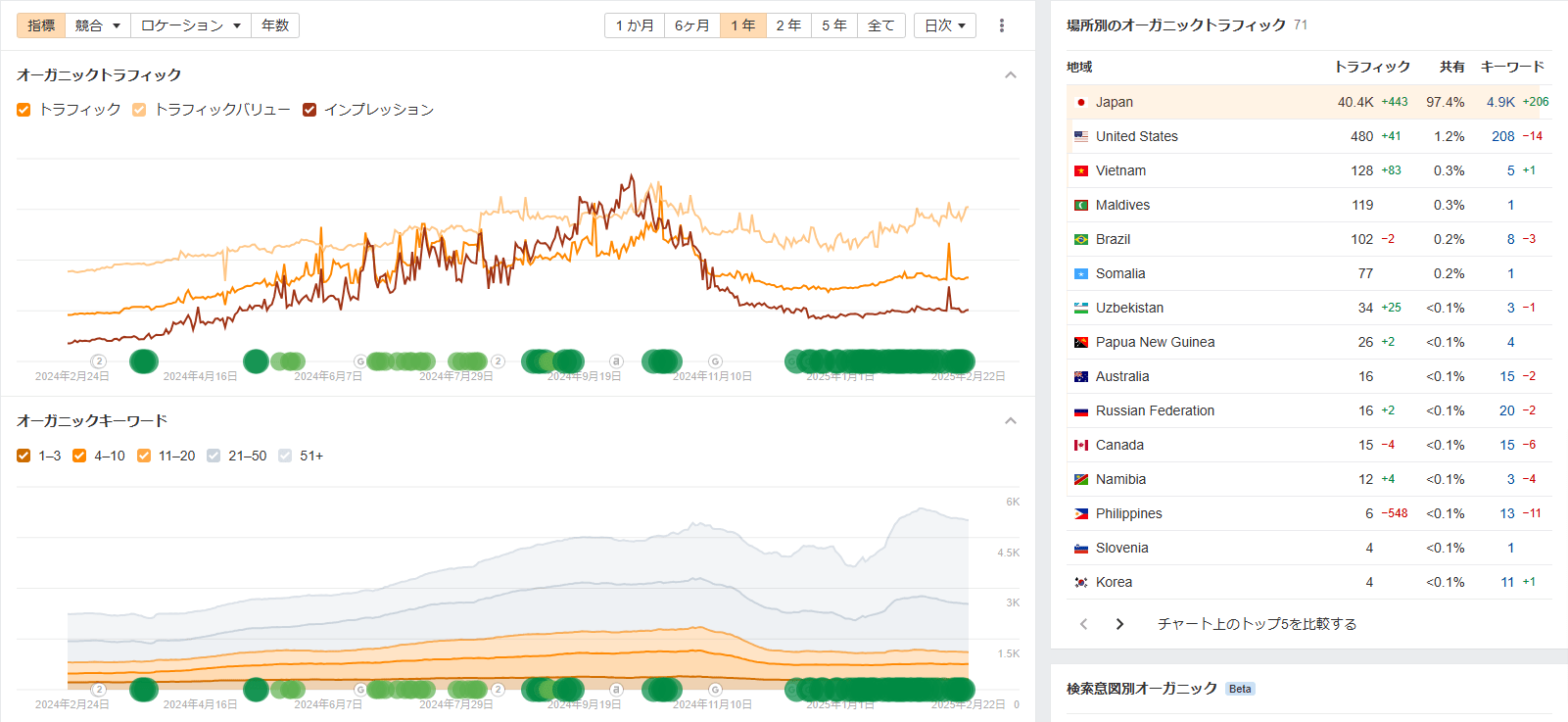Collapse the オーガニックトラフィック section
Screen dimensions: 1568x722
pos(1011,75)
